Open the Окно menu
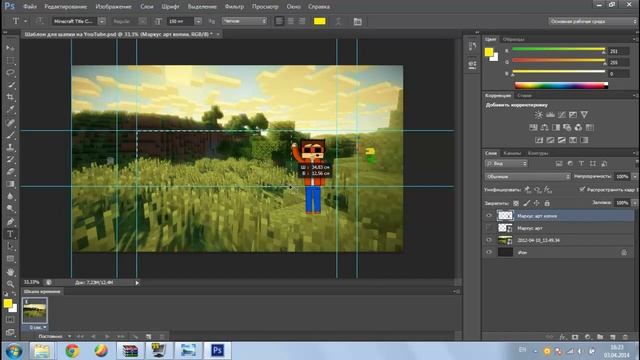 (x=293, y=7)
